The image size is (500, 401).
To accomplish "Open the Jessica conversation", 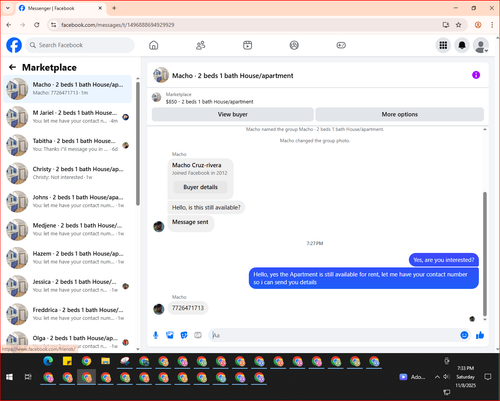I will click(68, 286).
